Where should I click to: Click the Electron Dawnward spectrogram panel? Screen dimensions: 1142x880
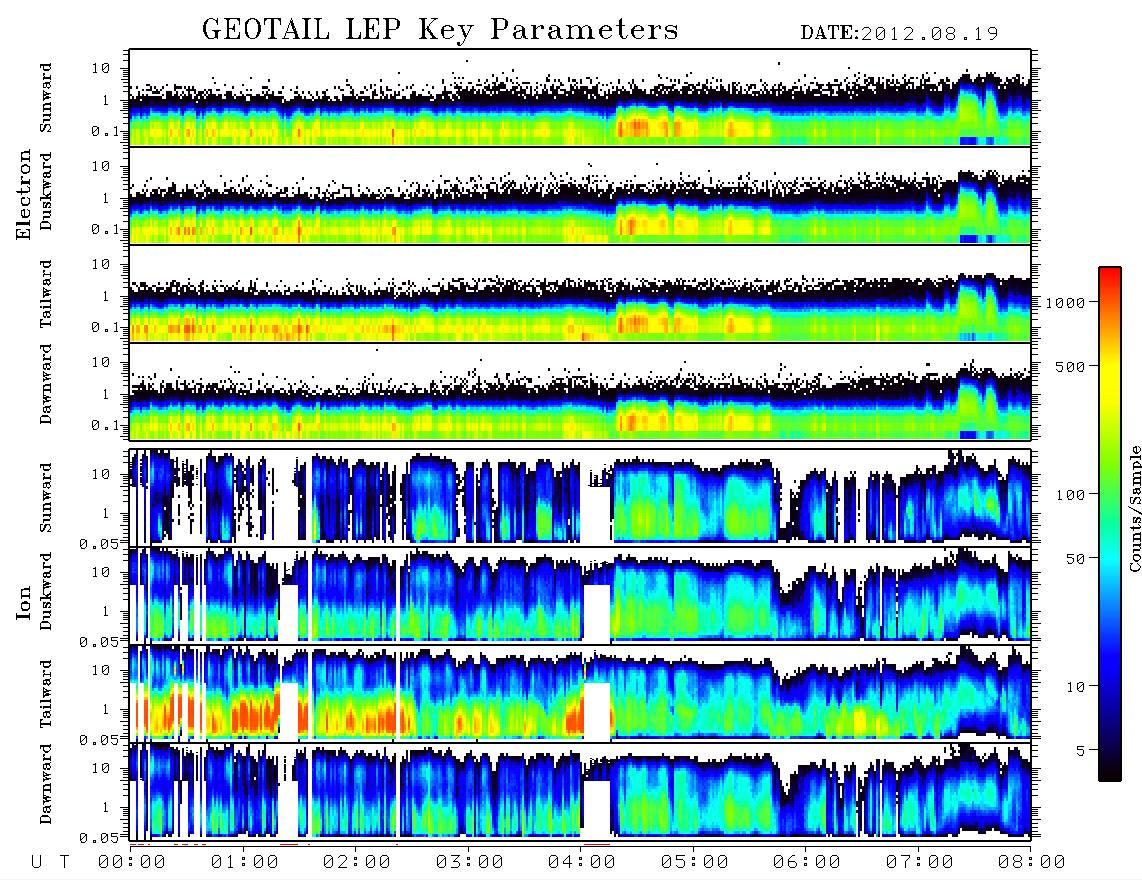(580, 392)
